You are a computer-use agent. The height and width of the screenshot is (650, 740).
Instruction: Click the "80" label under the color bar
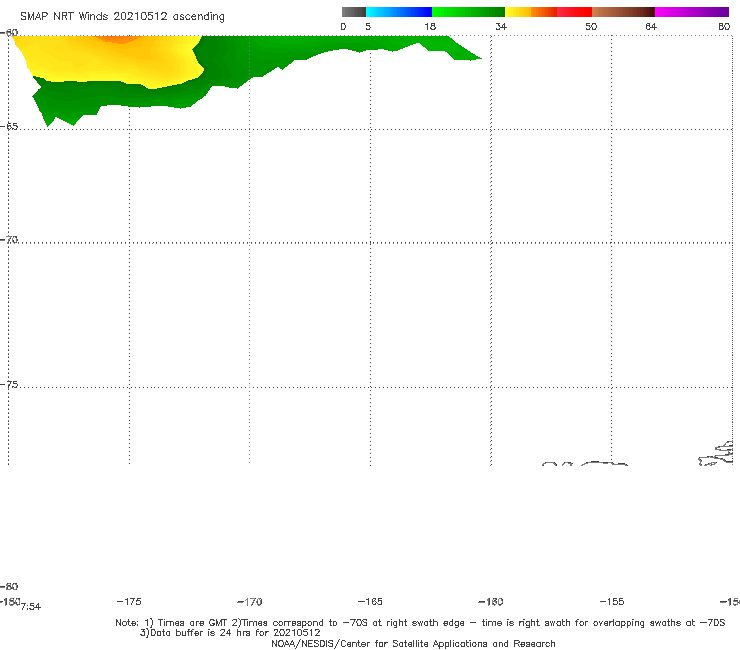(x=724, y=26)
